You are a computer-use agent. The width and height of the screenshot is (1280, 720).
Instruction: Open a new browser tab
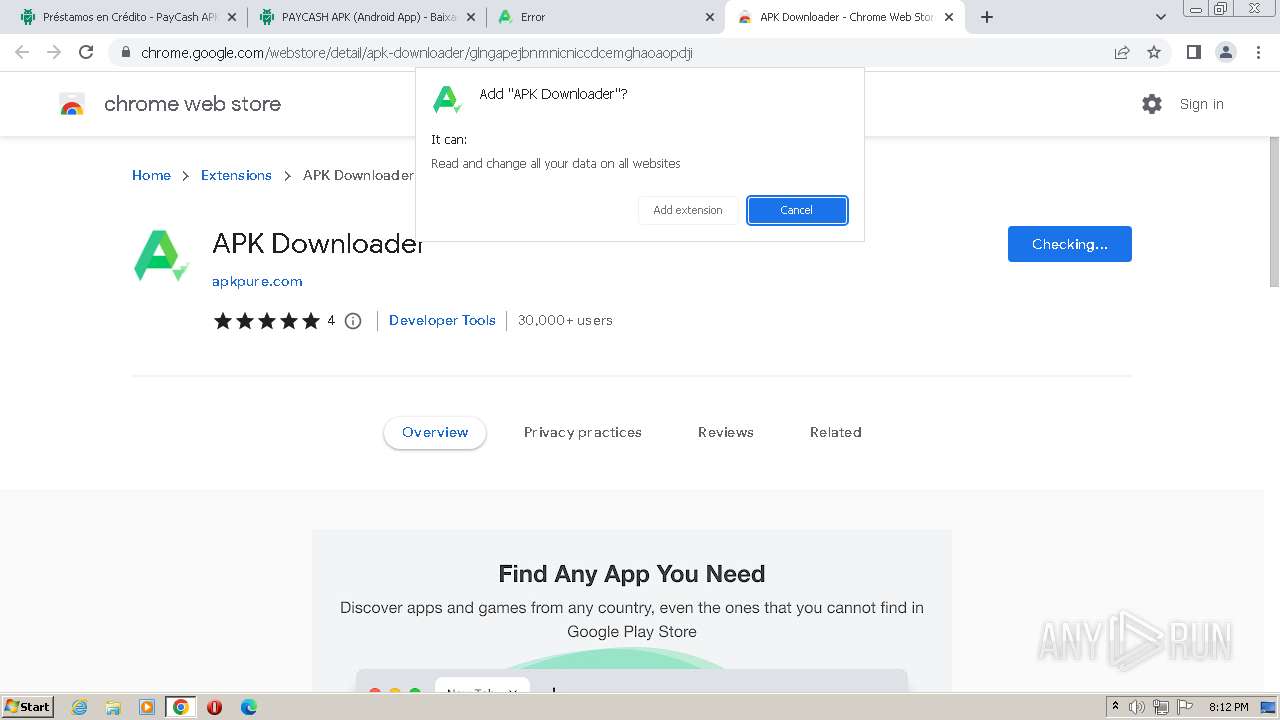[987, 17]
